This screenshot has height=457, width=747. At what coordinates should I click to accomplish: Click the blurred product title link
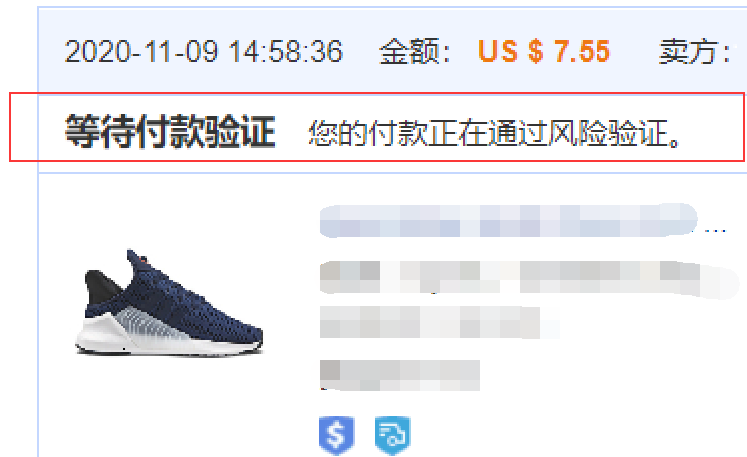pyautogui.click(x=508, y=221)
